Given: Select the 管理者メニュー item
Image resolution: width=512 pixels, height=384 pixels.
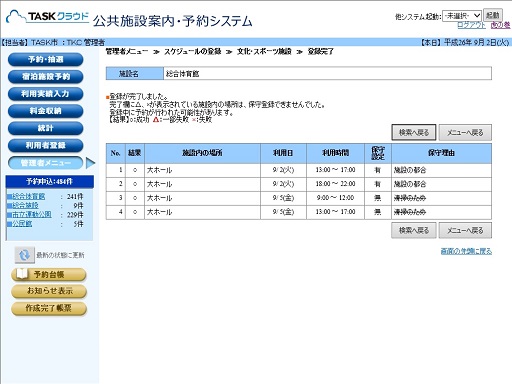Looking at the screenshot, I should [45, 163].
